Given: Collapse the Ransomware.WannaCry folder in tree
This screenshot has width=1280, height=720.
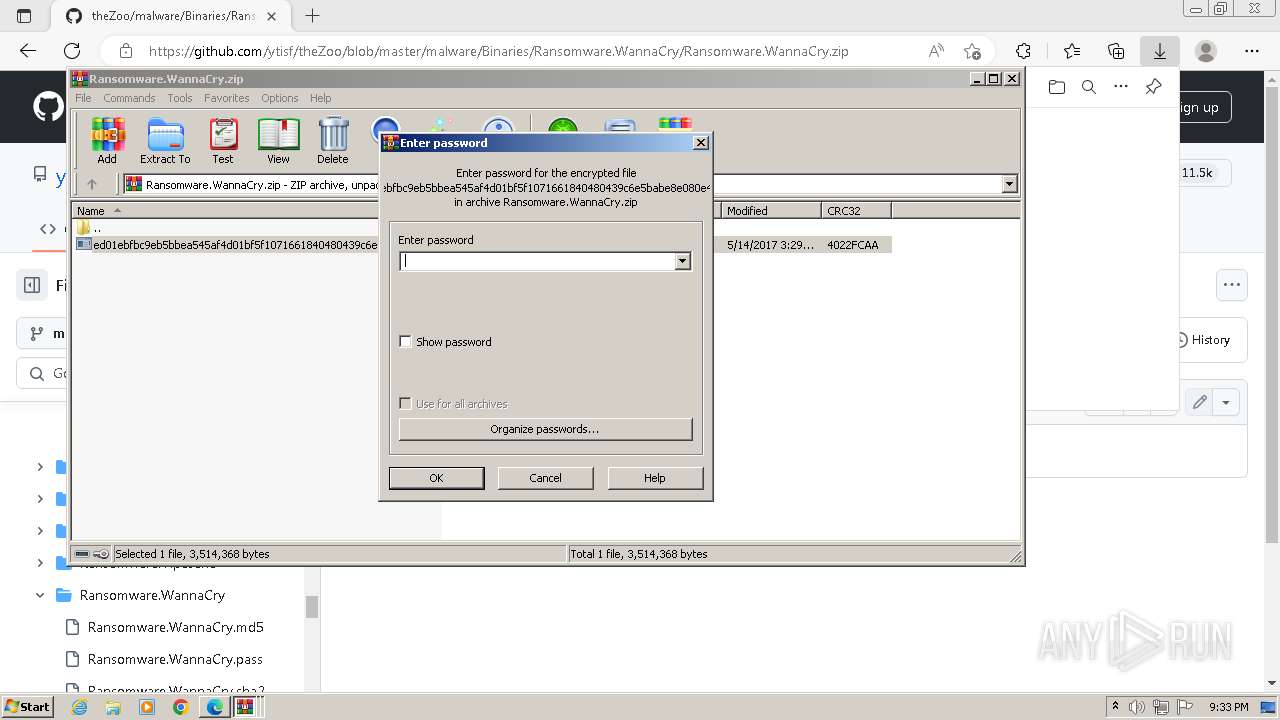Looking at the screenshot, I should click(40, 595).
